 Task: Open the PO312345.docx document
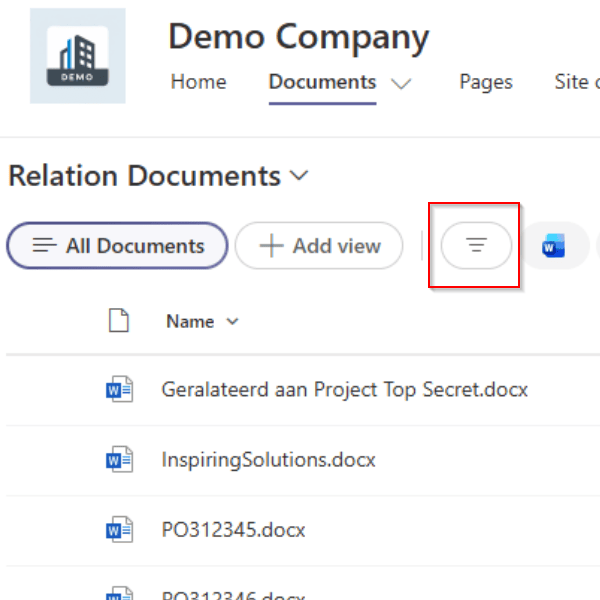click(x=233, y=529)
